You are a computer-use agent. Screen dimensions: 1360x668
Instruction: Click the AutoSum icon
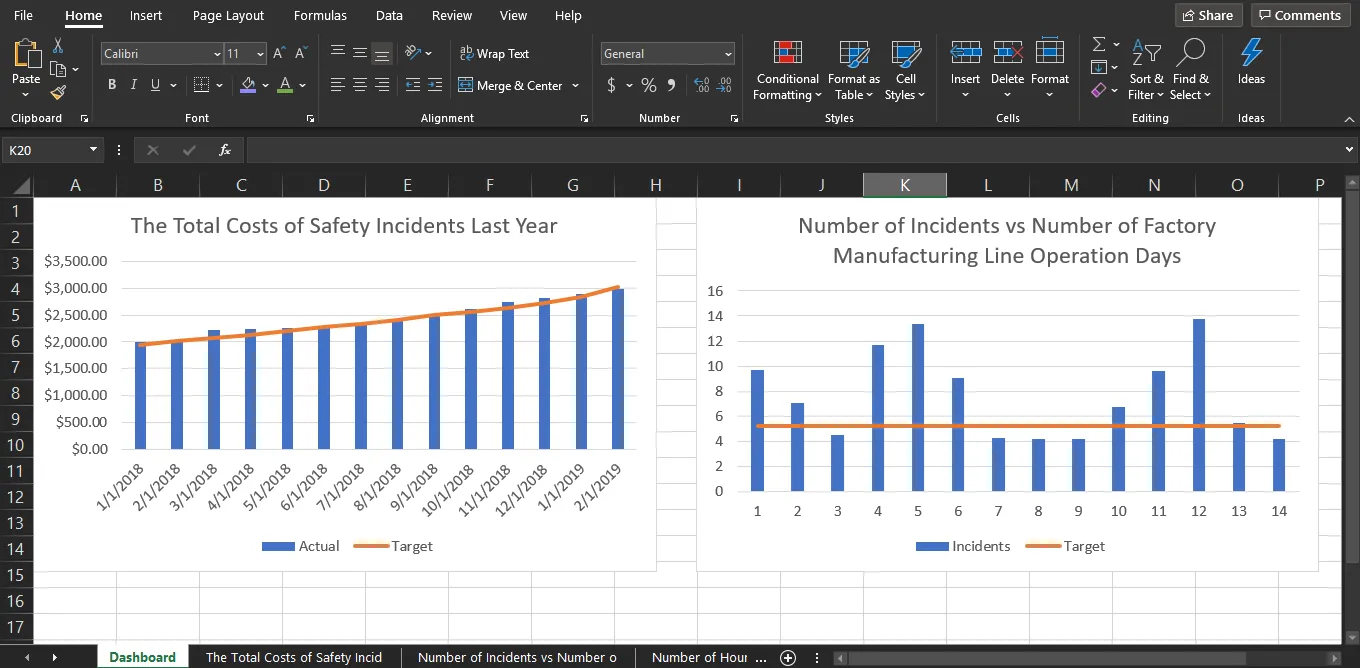click(x=1098, y=46)
